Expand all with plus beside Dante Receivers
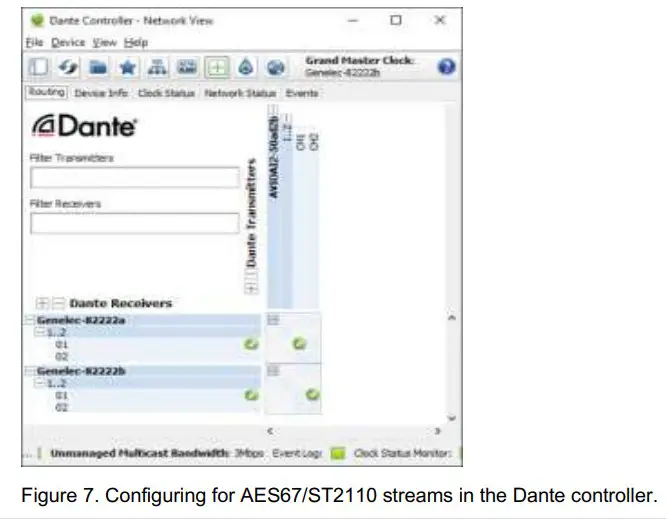The image size is (666, 520). click(x=42, y=303)
